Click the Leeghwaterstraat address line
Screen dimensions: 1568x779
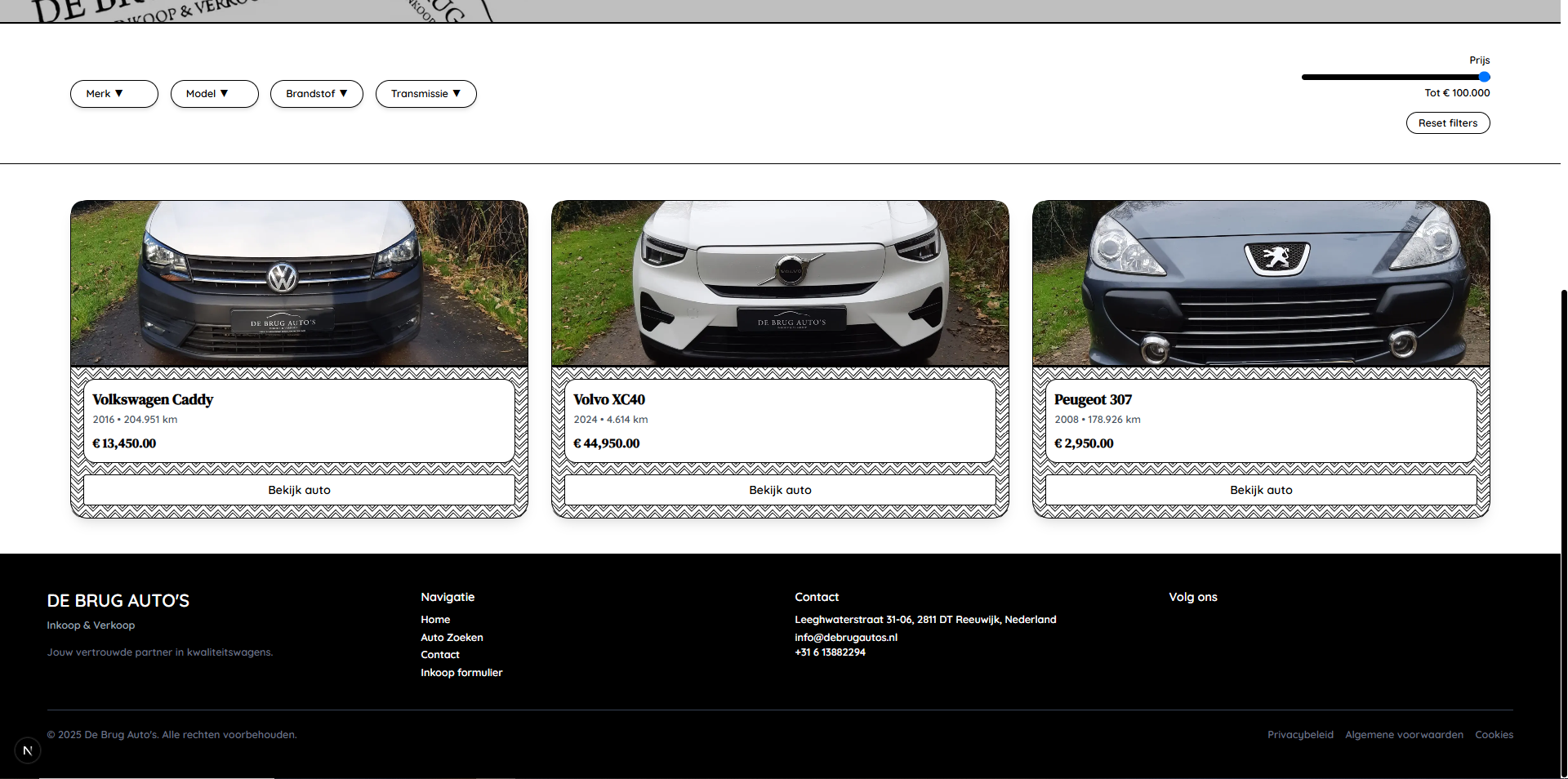click(925, 620)
